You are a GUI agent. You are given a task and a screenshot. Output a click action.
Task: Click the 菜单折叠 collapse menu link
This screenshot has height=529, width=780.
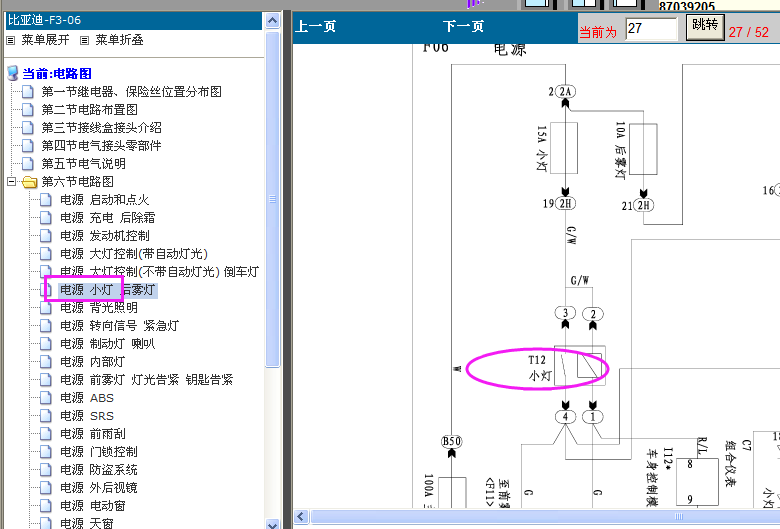[119, 40]
